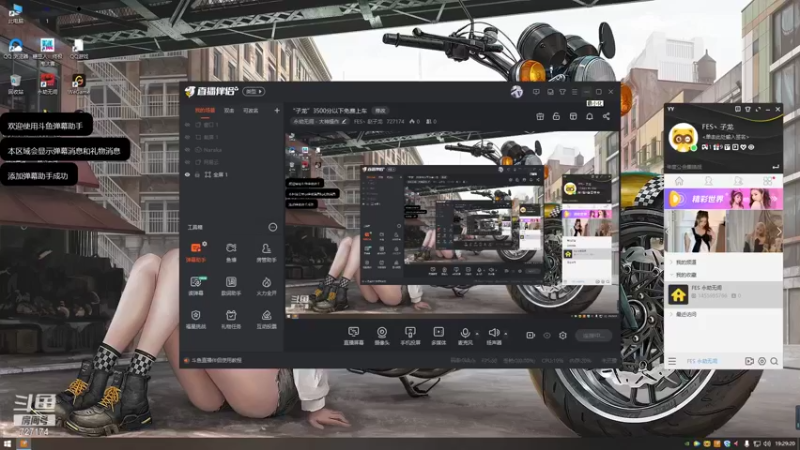Open the message icon in title bar
The height and width of the screenshot is (450, 800).
click(536, 92)
